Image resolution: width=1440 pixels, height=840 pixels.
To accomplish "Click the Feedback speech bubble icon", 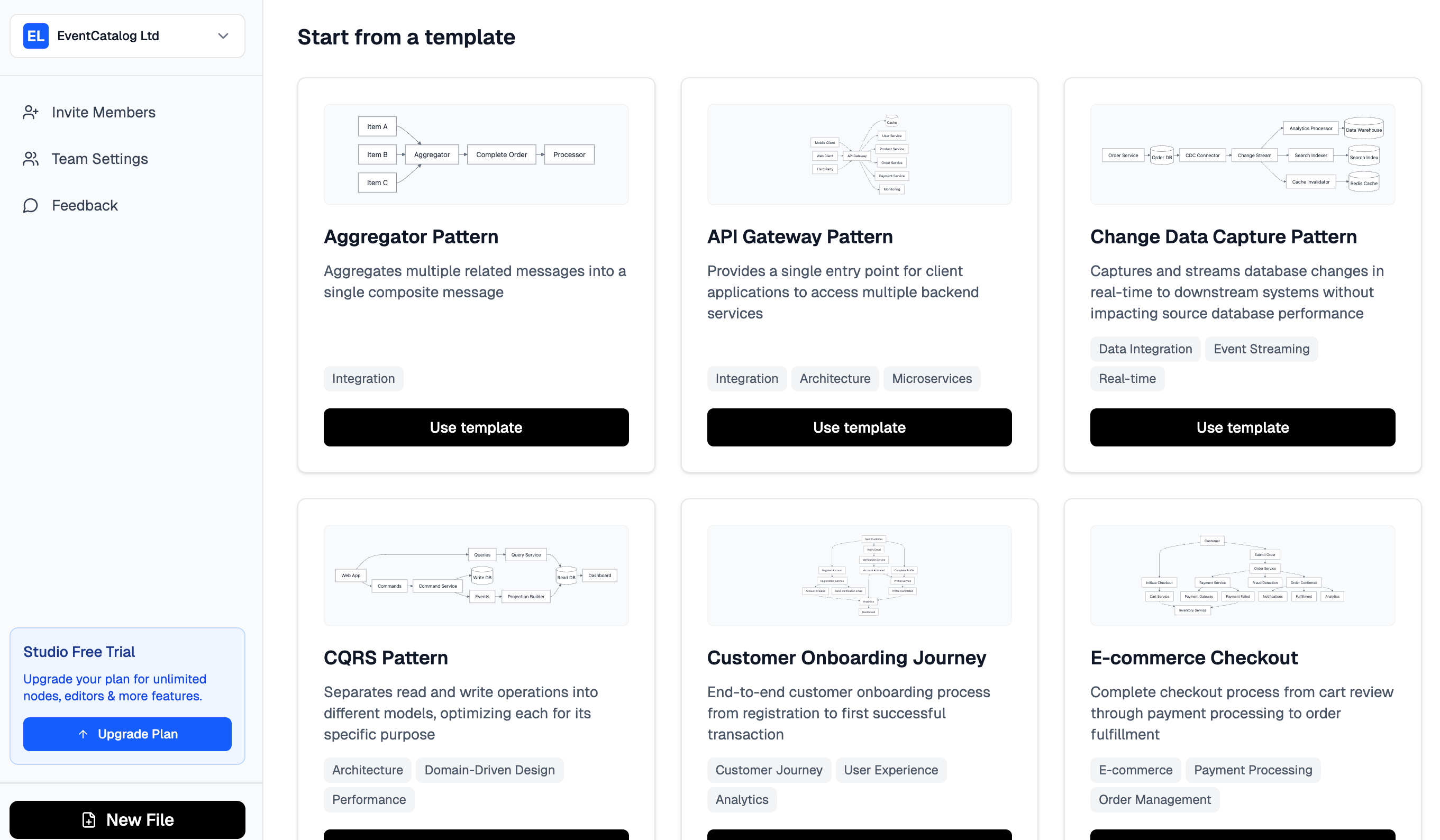I will pyautogui.click(x=31, y=206).
